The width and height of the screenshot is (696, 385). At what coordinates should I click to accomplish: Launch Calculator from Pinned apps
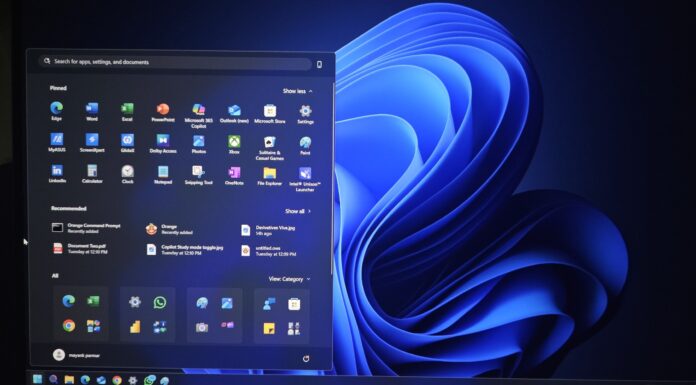click(92, 174)
